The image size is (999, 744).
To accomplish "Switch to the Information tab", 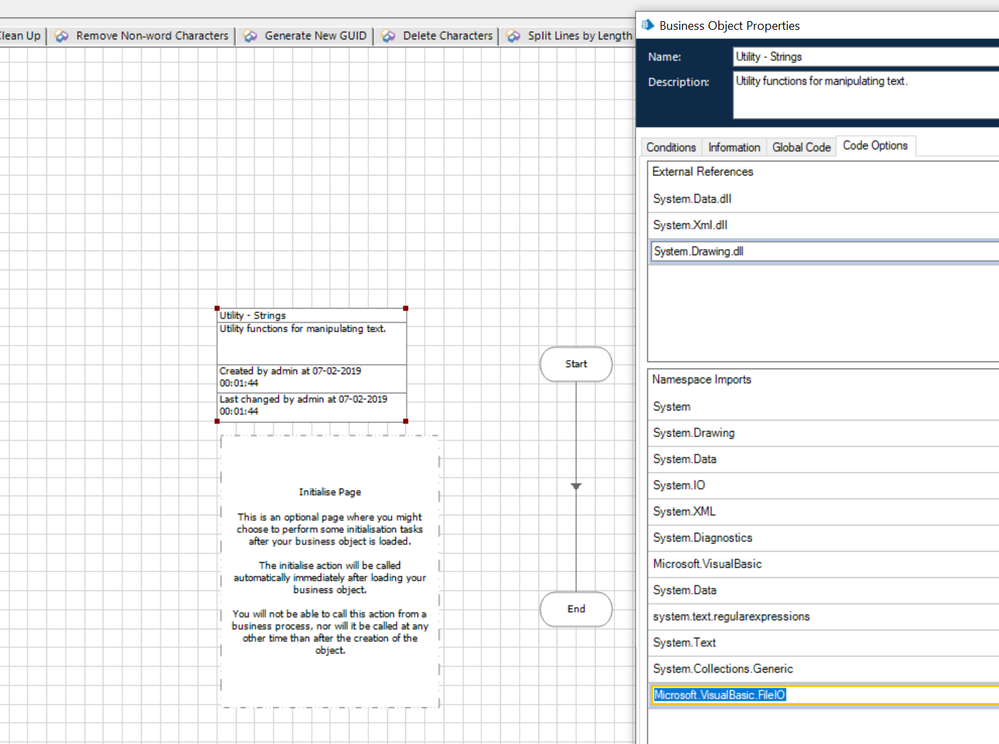I will 734,147.
